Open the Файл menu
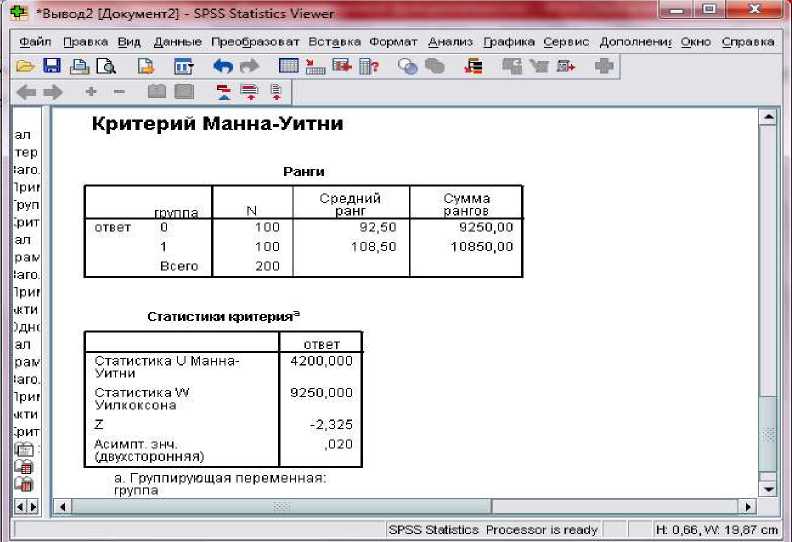 [35, 42]
